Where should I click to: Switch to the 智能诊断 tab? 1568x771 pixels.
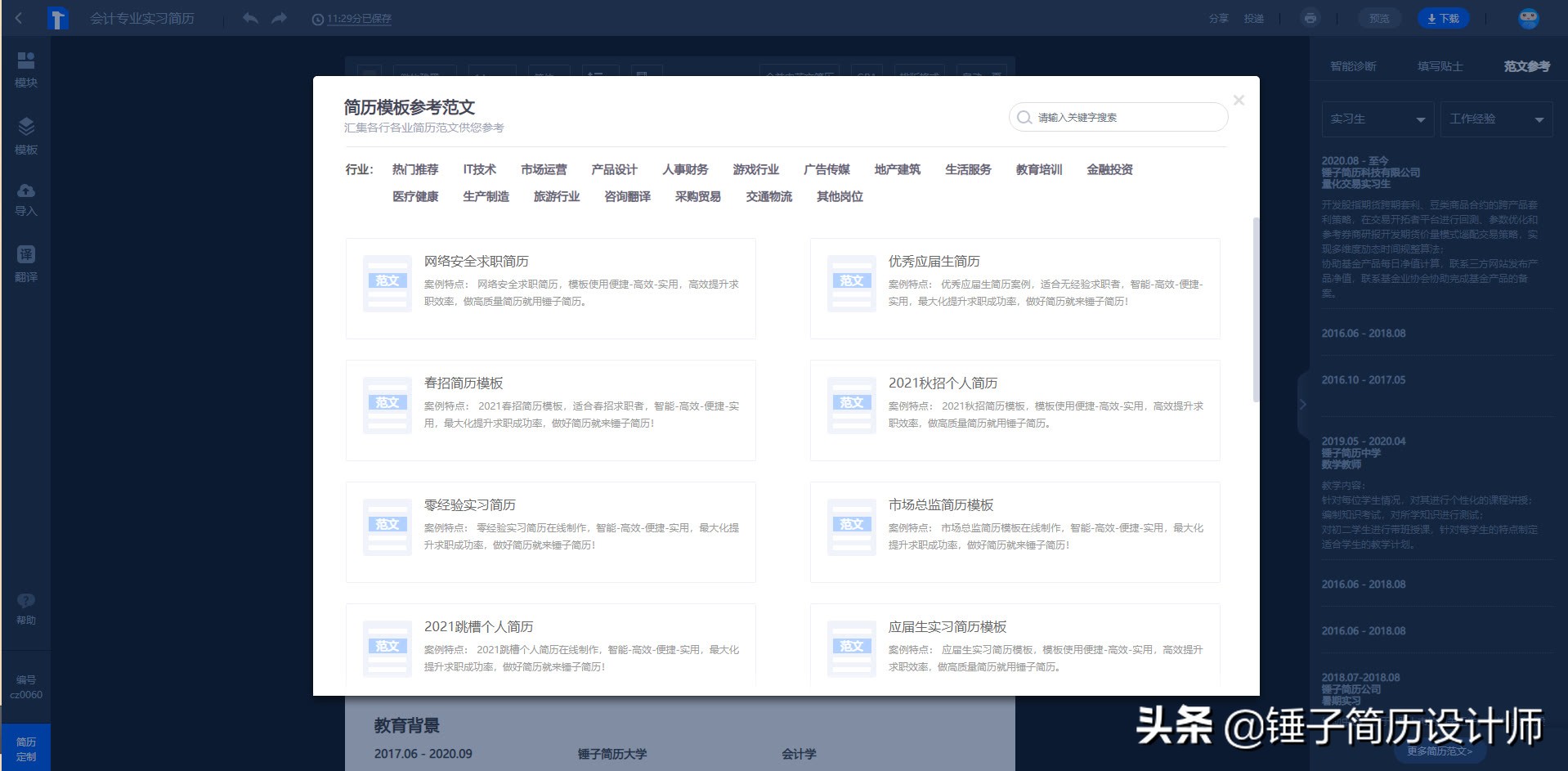tap(1353, 66)
